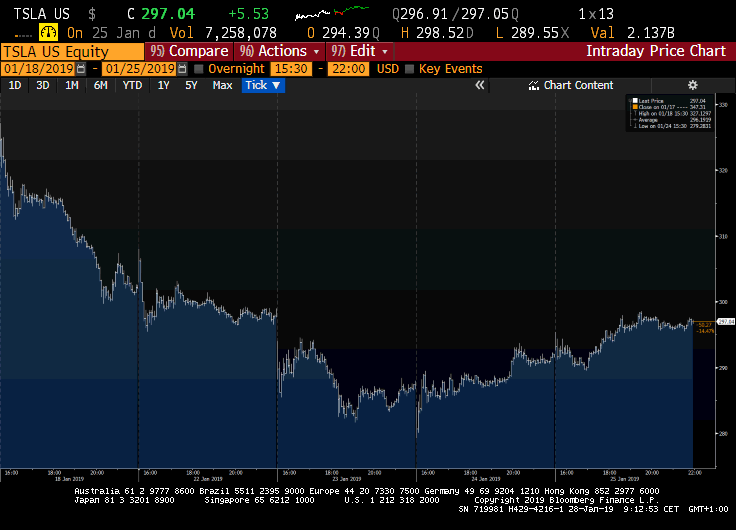Click the yellow gauge alert icon
Screen dimensions: 736x530
[x=48, y=32]
